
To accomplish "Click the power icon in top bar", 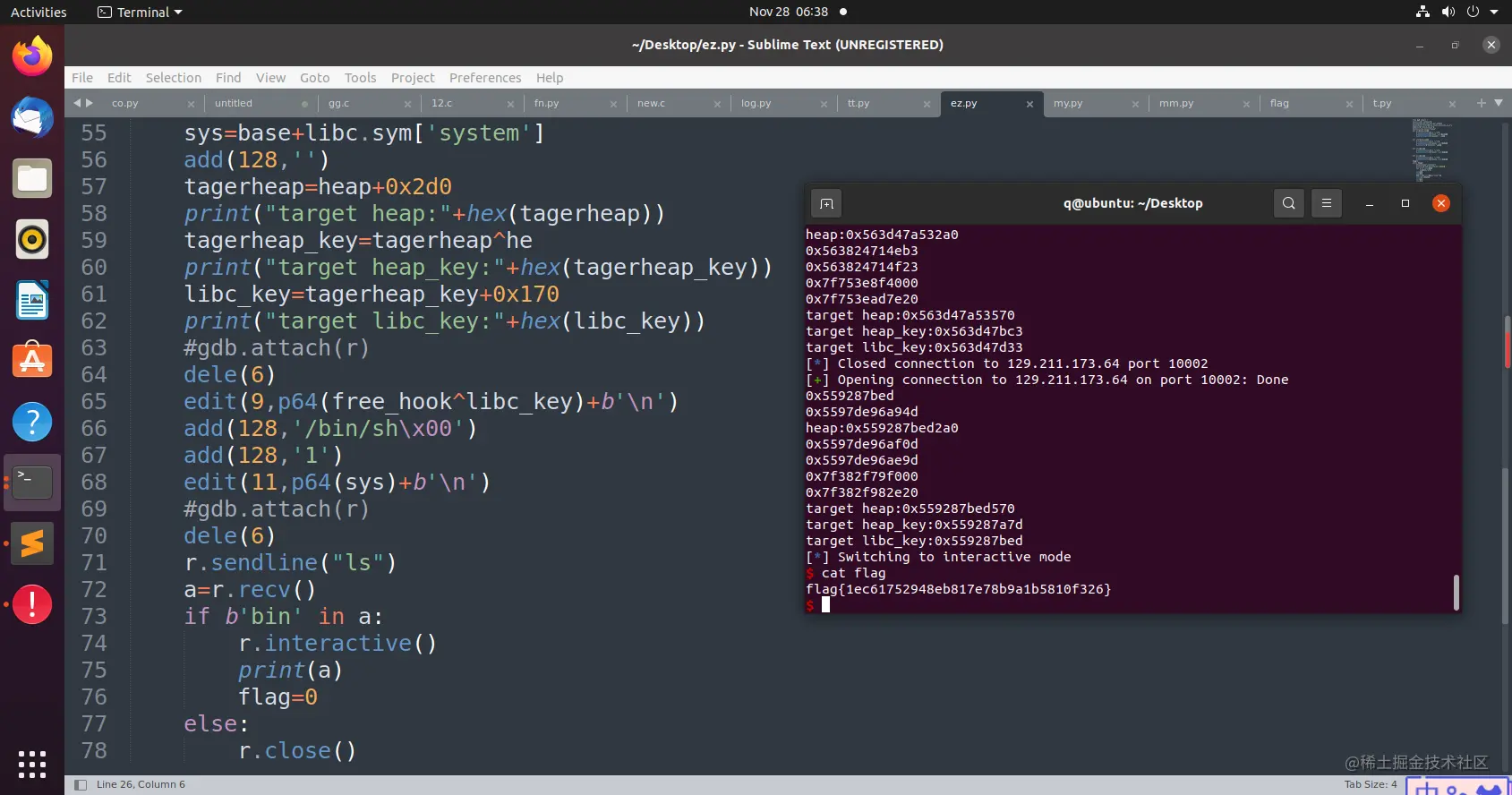I will (1473, 12).
